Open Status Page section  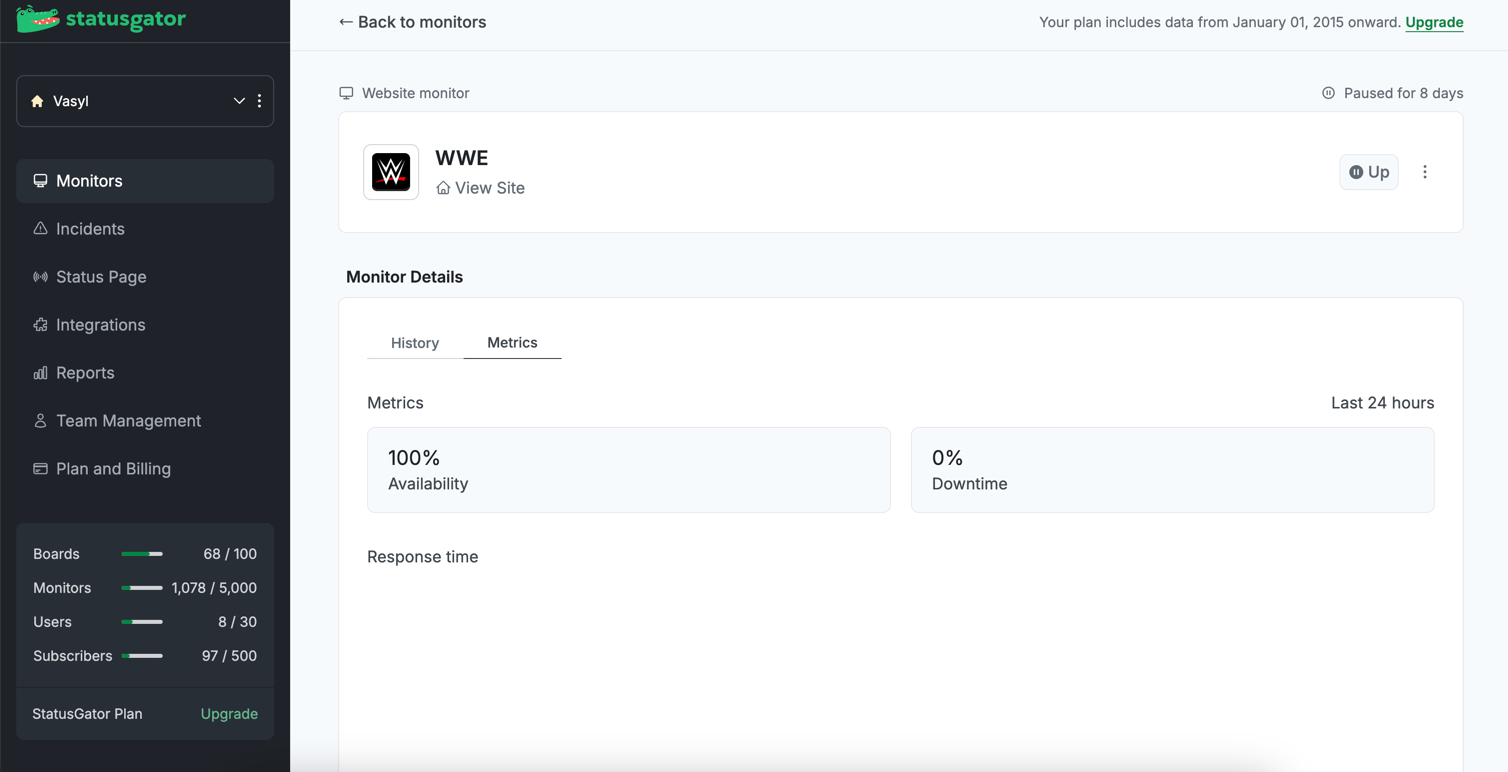pos(145,277)
